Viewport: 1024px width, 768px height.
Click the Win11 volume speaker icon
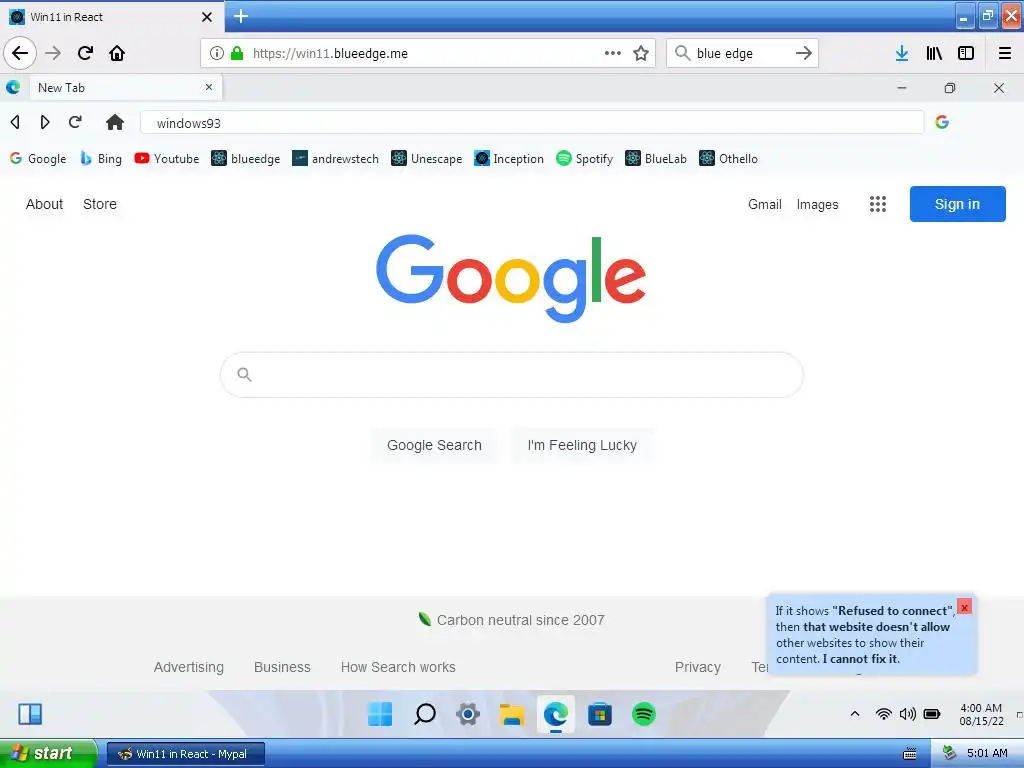tap(907, 714)
